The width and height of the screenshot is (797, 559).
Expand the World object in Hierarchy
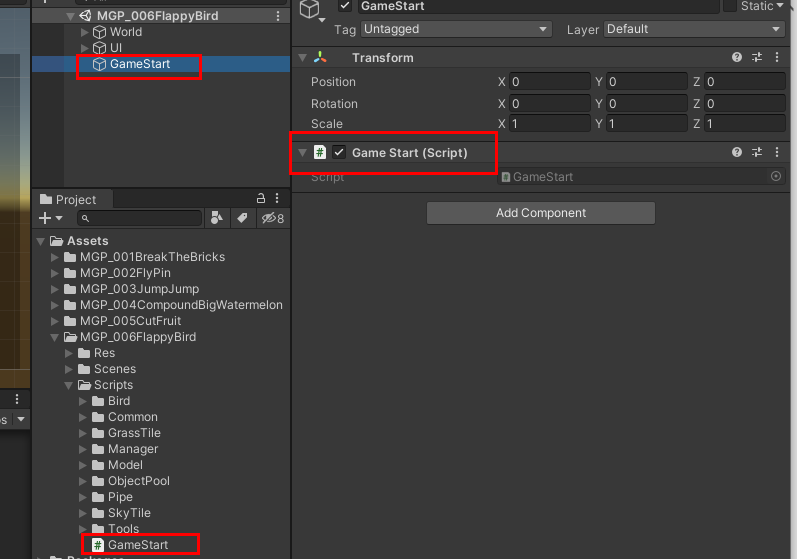click(x=84, y=32)
